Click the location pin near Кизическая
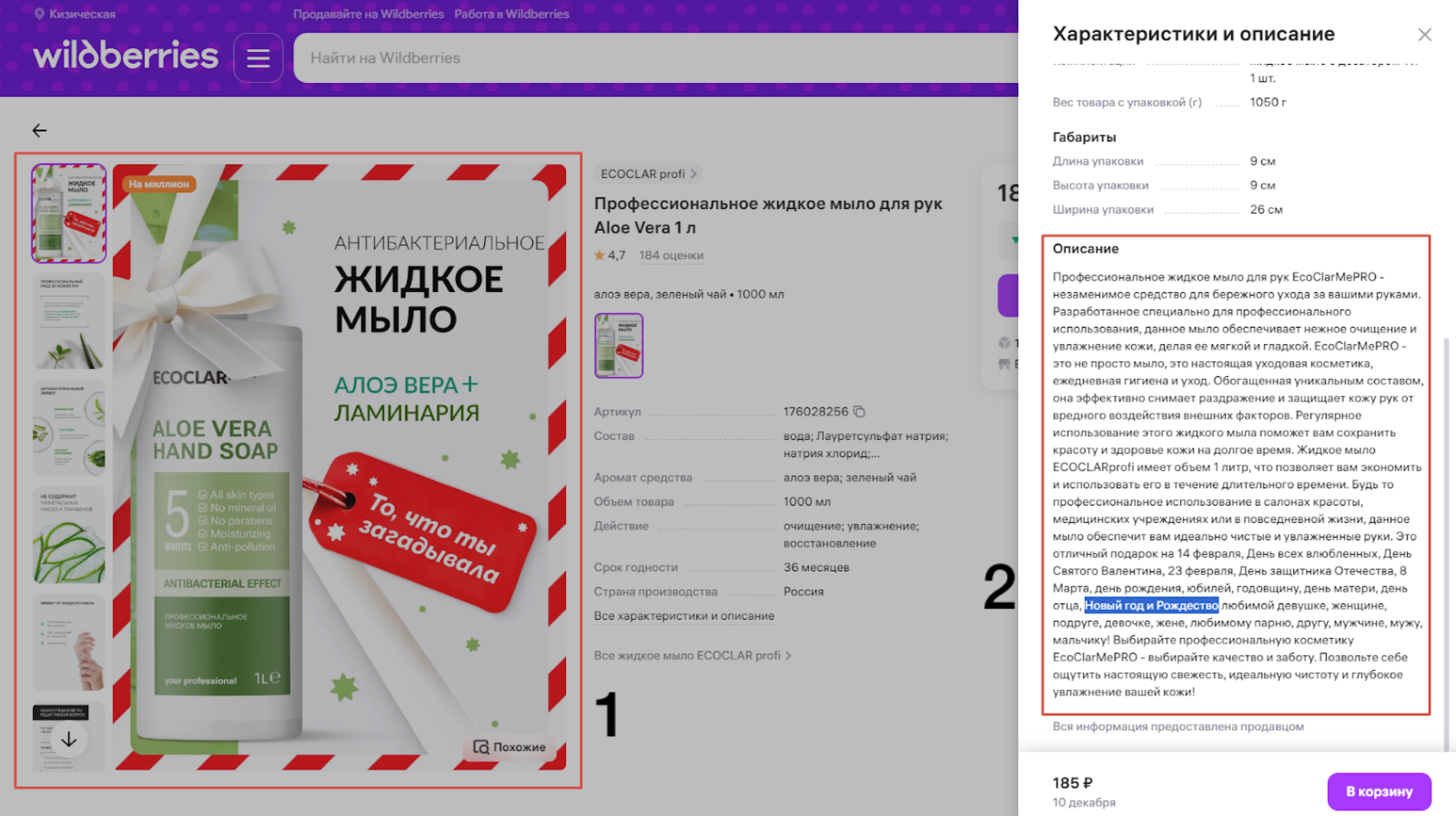The height and width of the screenshot is (816, 1456). tap(41, 13)
